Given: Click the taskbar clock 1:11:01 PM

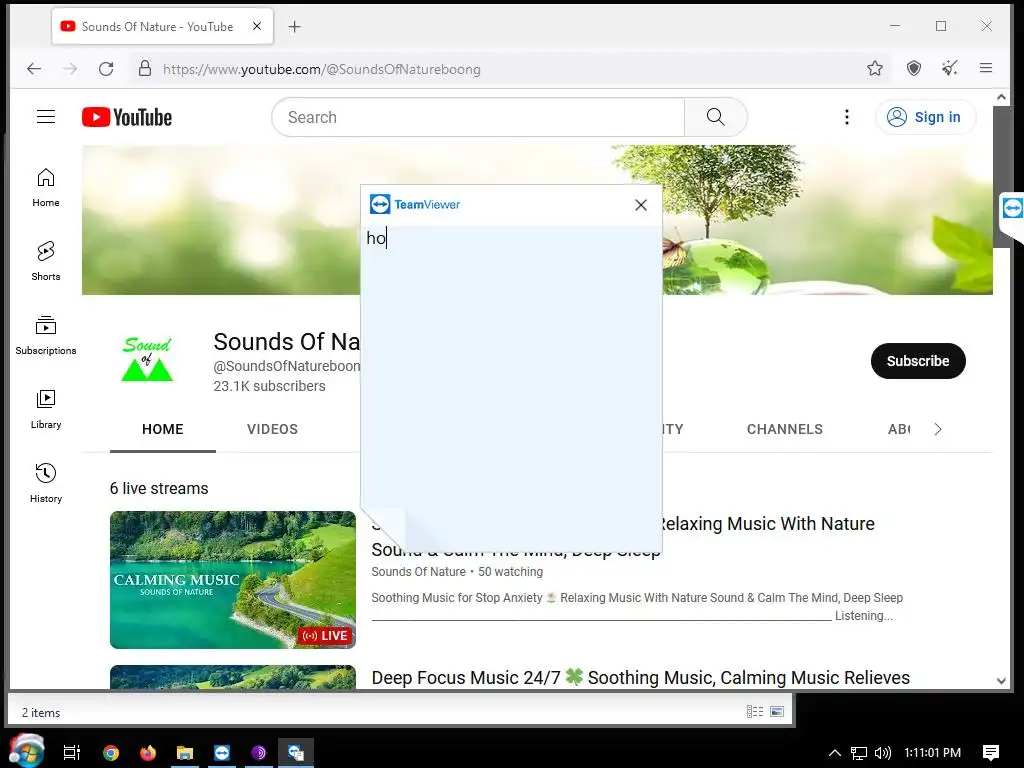Looking at the screenshot, I should pos(933,753).
